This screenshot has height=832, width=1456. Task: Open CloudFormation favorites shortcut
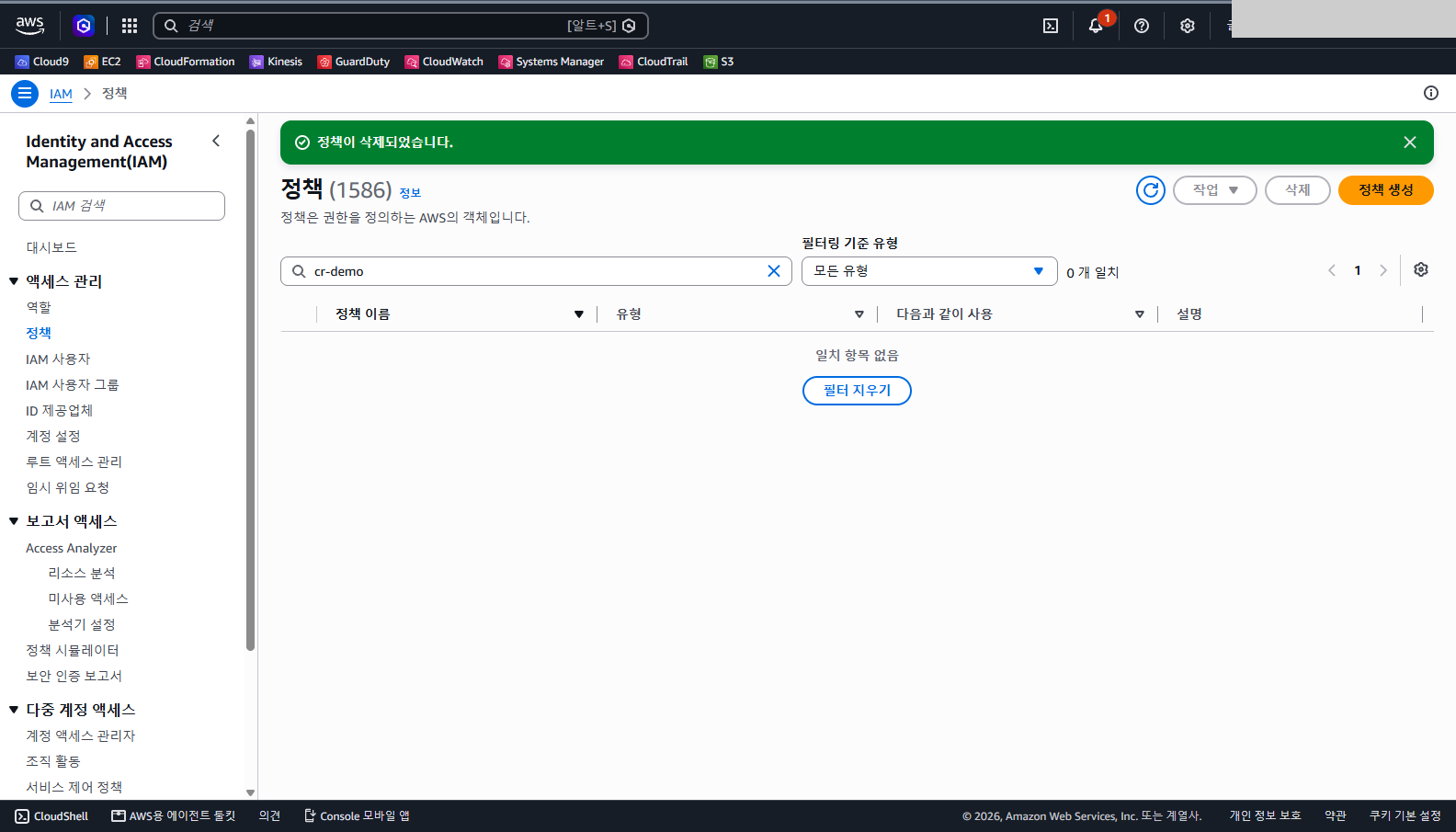click(186, 62)
